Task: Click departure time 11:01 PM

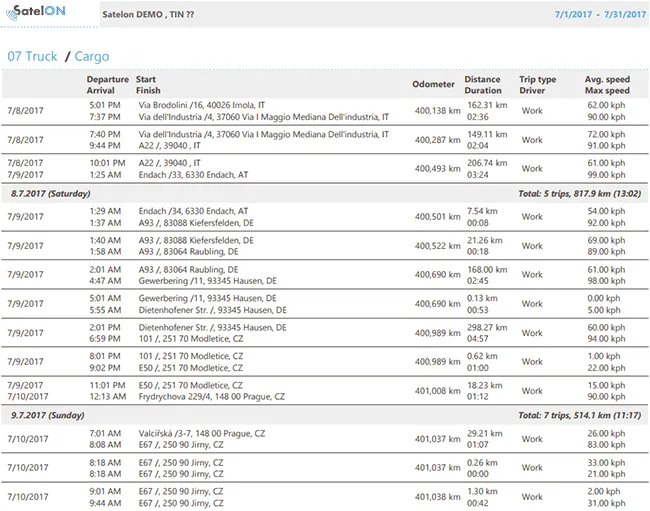Action: pyautogui.click(x=107, y=385)
